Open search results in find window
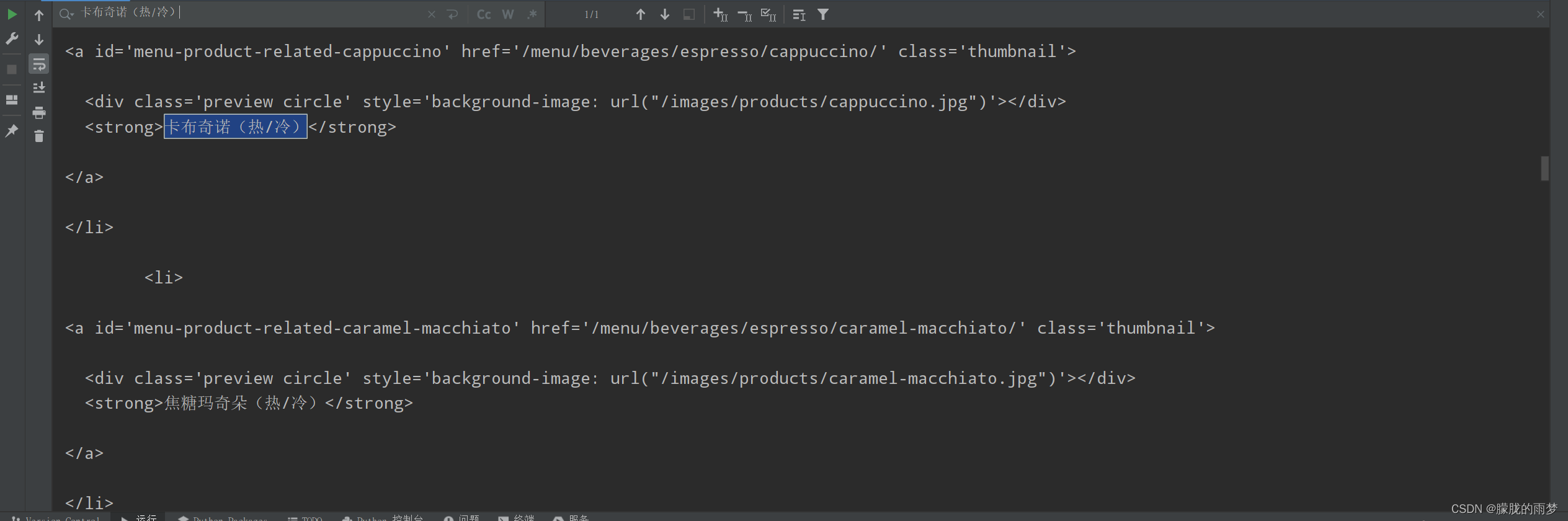The height and width of the screenshot is (521, 1568). pyautogui.click(x=689, y=14)
